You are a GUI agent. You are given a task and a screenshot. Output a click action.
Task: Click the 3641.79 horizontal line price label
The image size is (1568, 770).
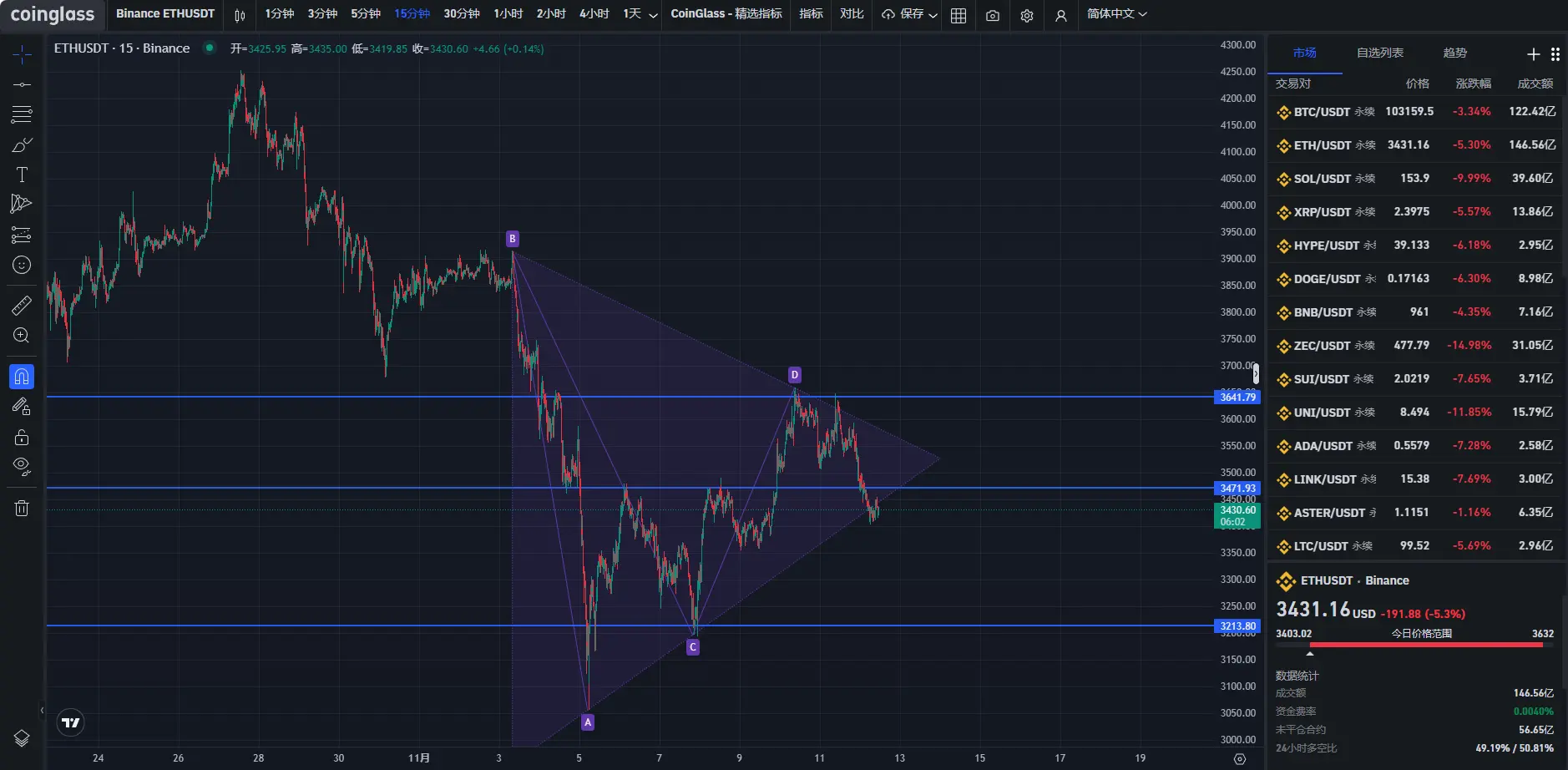[x=1237, y=398]
